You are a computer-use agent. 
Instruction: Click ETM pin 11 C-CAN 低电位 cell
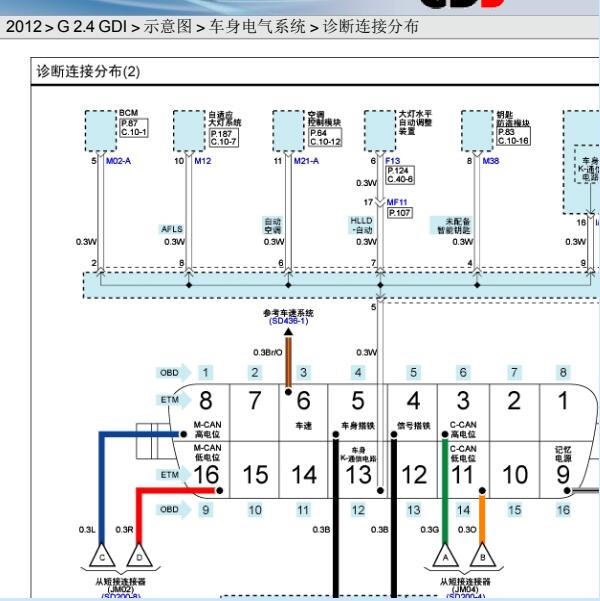pos(463,470)
